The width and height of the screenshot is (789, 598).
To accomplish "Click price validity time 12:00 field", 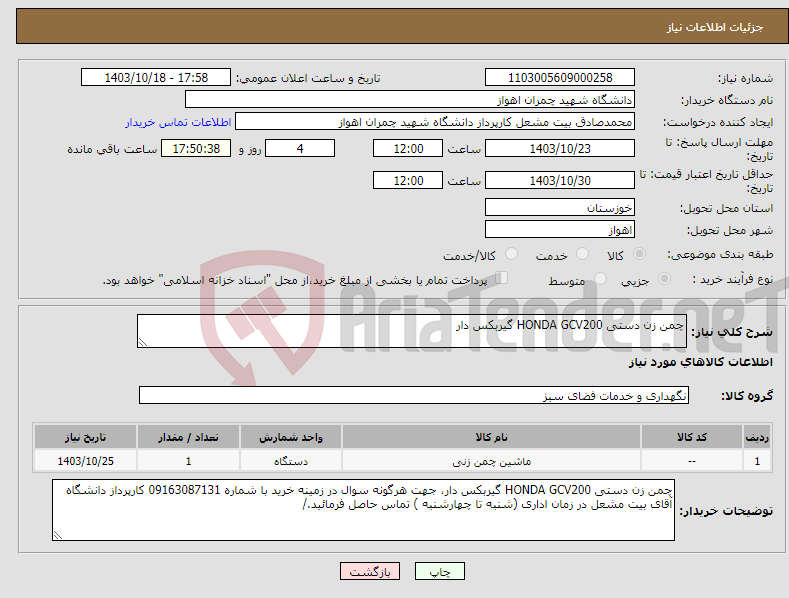I will [408, 180].
